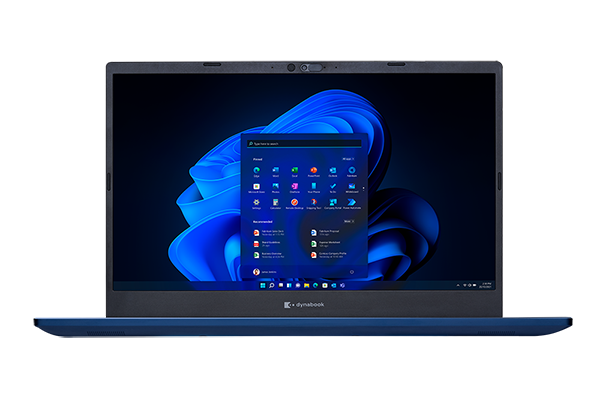The image size is (600, 400).
Task: Launch the Snipping Tool
Action: point(314,204)
